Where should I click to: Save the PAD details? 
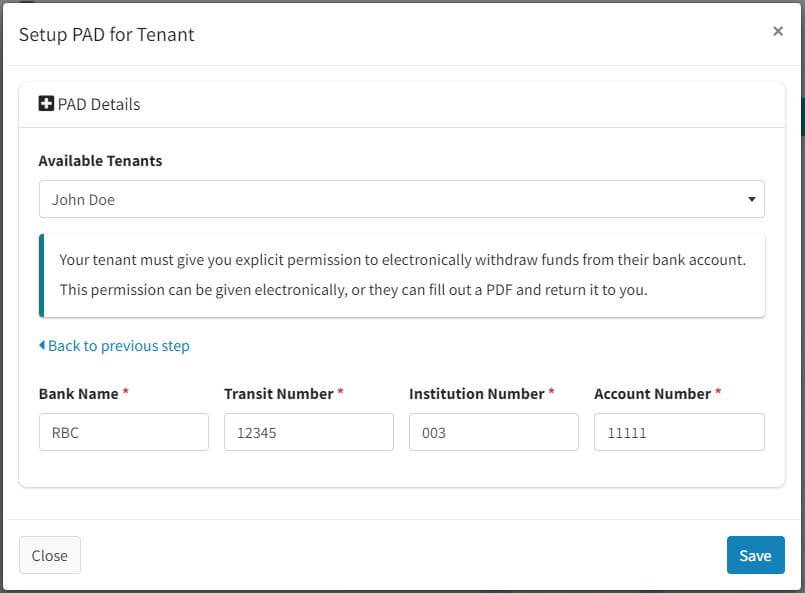tap(755, 555)
